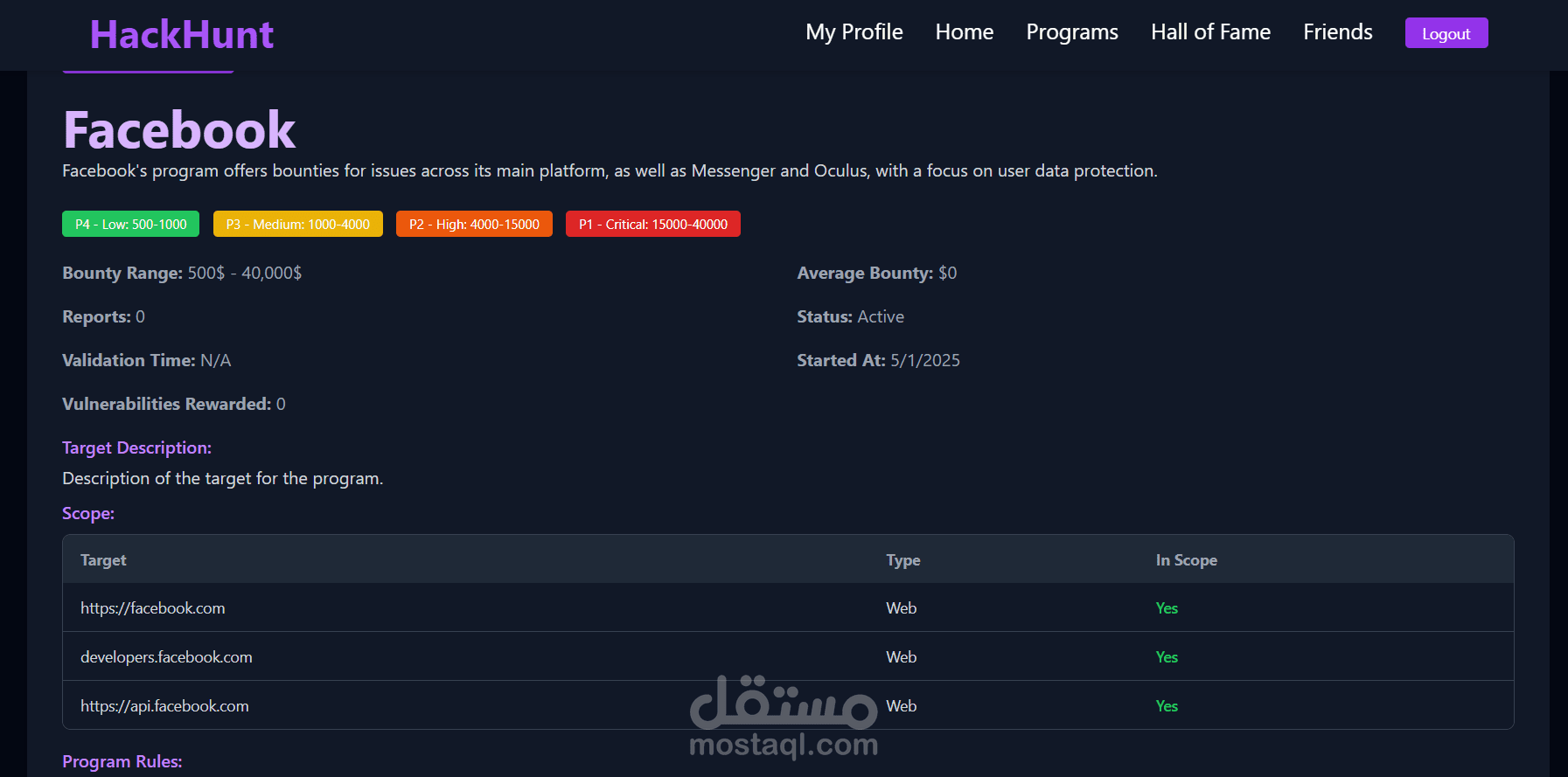Click the Target column header
This screenshot has height=777, width=1568.
pyautogui.click(x=103, y=560)
